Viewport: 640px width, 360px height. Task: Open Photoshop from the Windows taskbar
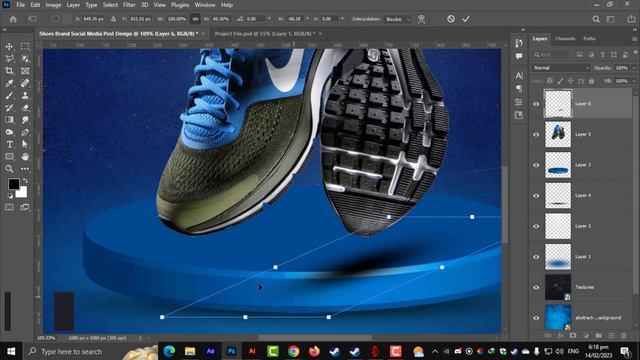[x=231, y=351]
